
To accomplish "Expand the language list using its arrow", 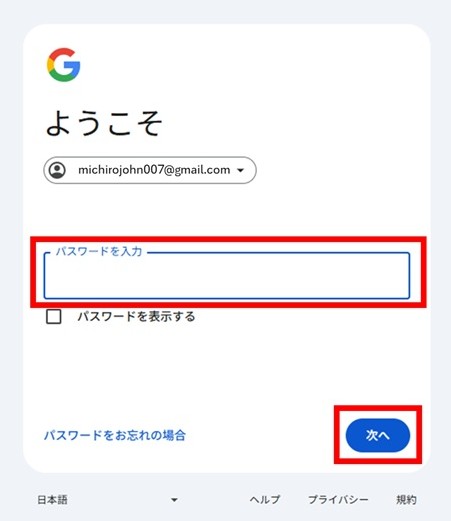I will (x=174, y=500).
